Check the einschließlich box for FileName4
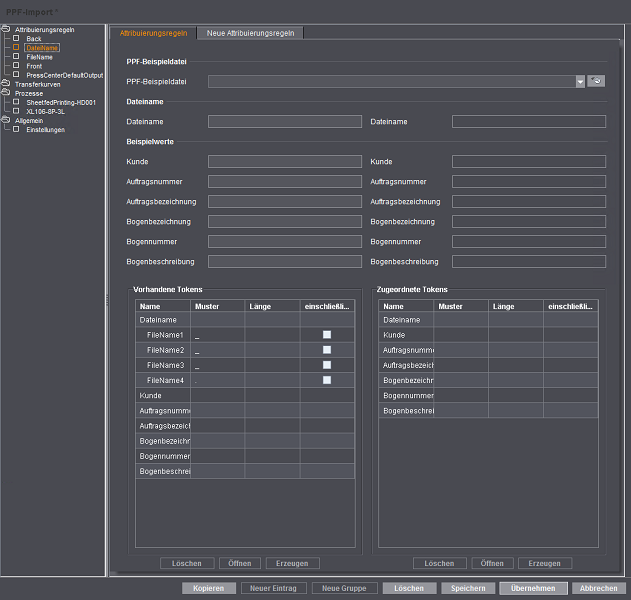The width and height of the screenshot is (631, 600). [326, 380]
